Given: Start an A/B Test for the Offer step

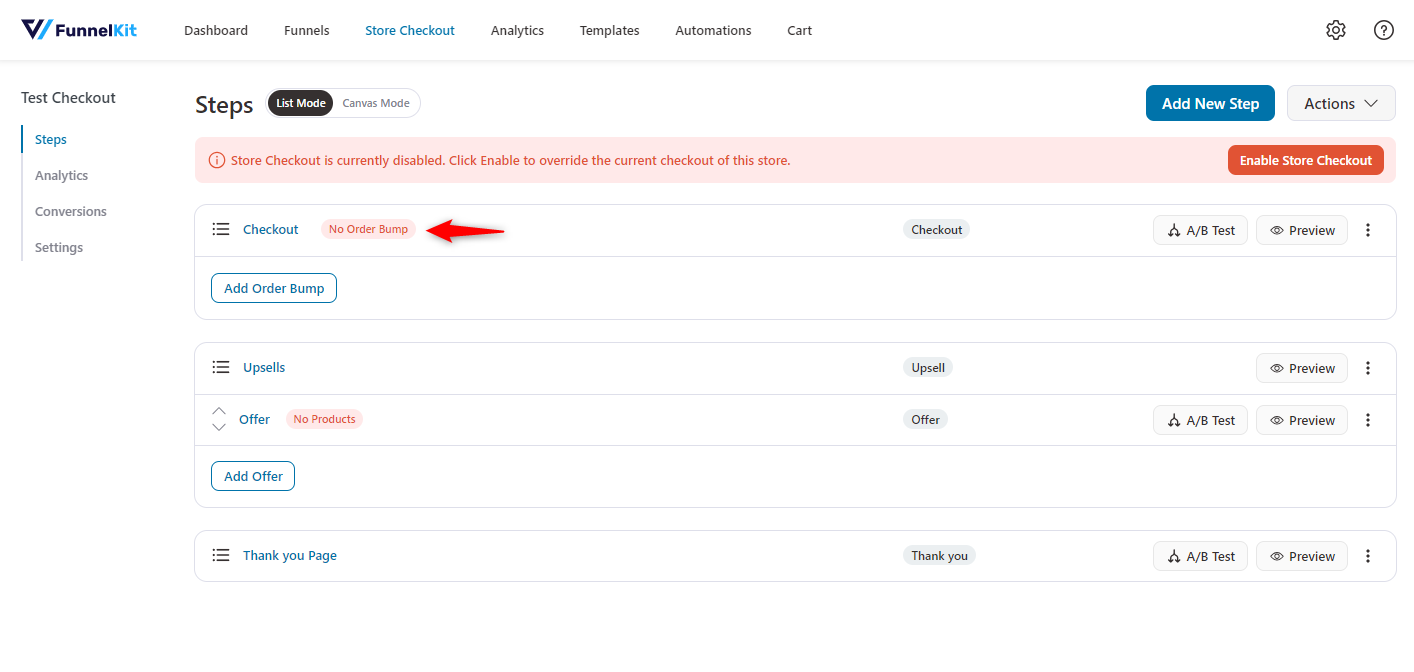Looking at the screenshot, I should 1200,420.
